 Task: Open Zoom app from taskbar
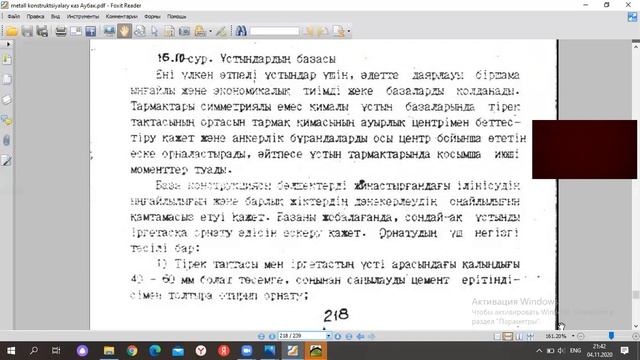pyautogui.click(x=247, y=351)
